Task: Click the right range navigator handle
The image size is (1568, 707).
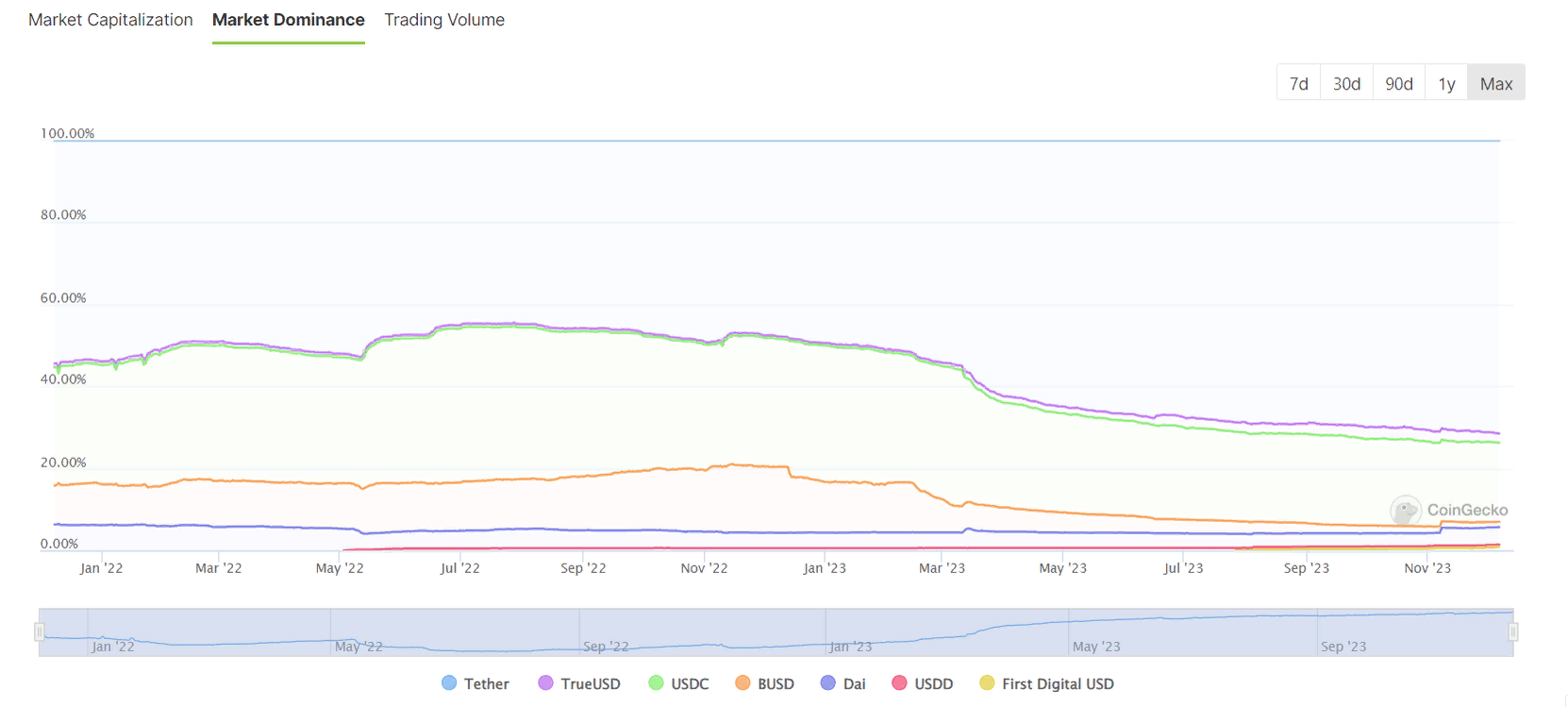Action: click(x=1512, y=631)
